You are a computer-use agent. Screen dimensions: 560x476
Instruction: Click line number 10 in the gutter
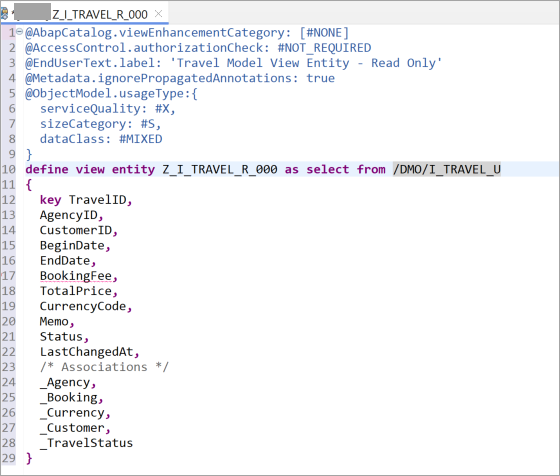(9, 169)
